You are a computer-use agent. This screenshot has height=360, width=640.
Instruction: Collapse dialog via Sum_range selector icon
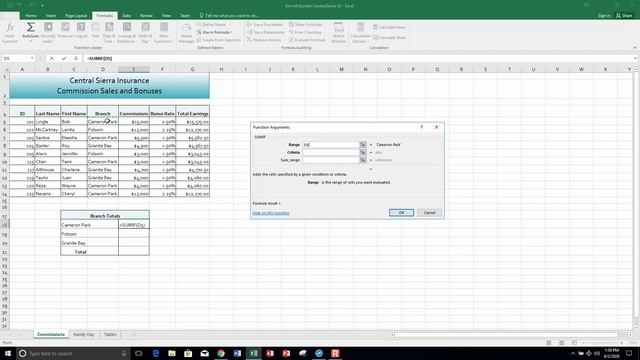[363, 160]
